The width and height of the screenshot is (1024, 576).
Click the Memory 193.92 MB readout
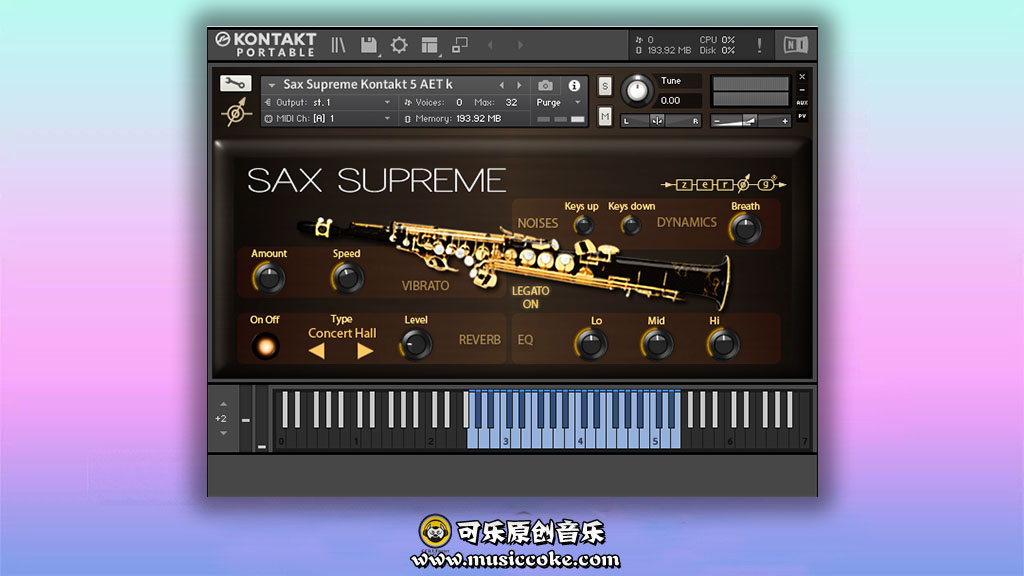pyautogui.click(x=453, y=119)
